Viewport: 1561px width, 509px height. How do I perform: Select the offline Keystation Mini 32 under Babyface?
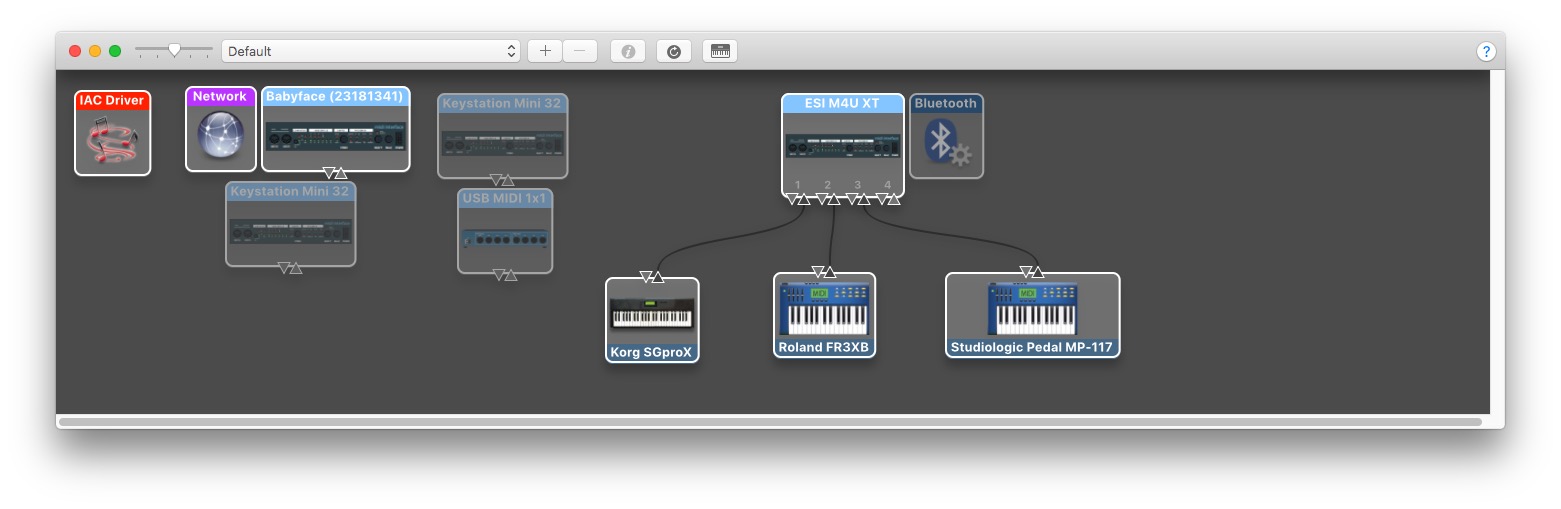click(291, 224)
